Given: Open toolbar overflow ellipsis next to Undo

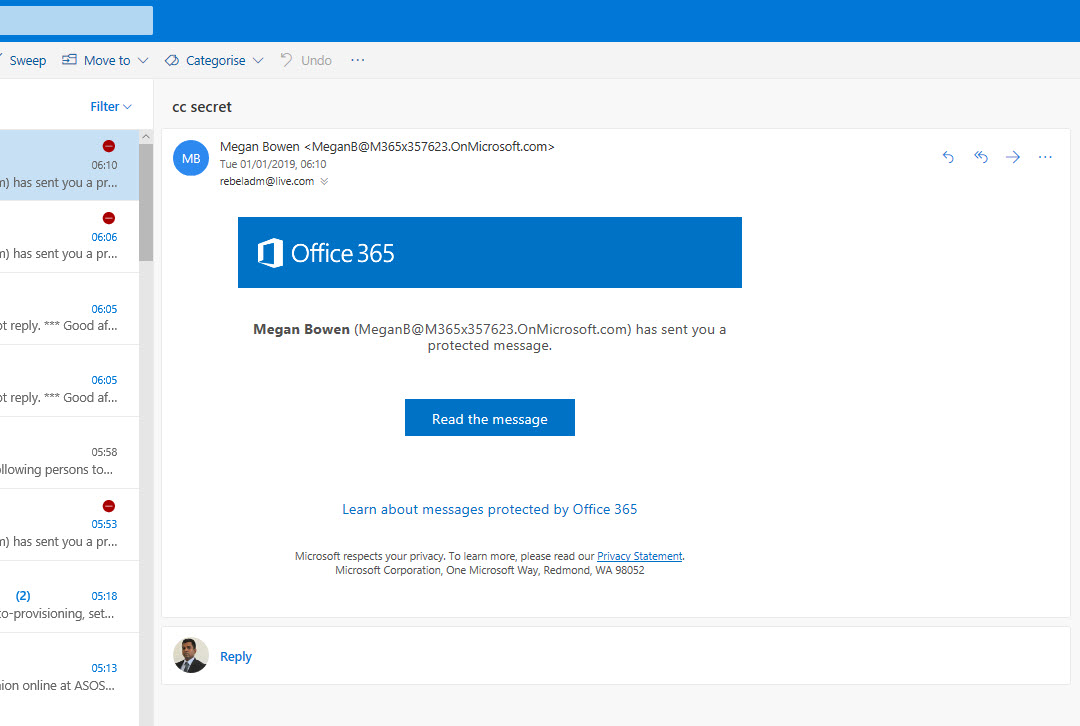Looking at the screenshot, I should pyautogui.click(x=357, y=60).
